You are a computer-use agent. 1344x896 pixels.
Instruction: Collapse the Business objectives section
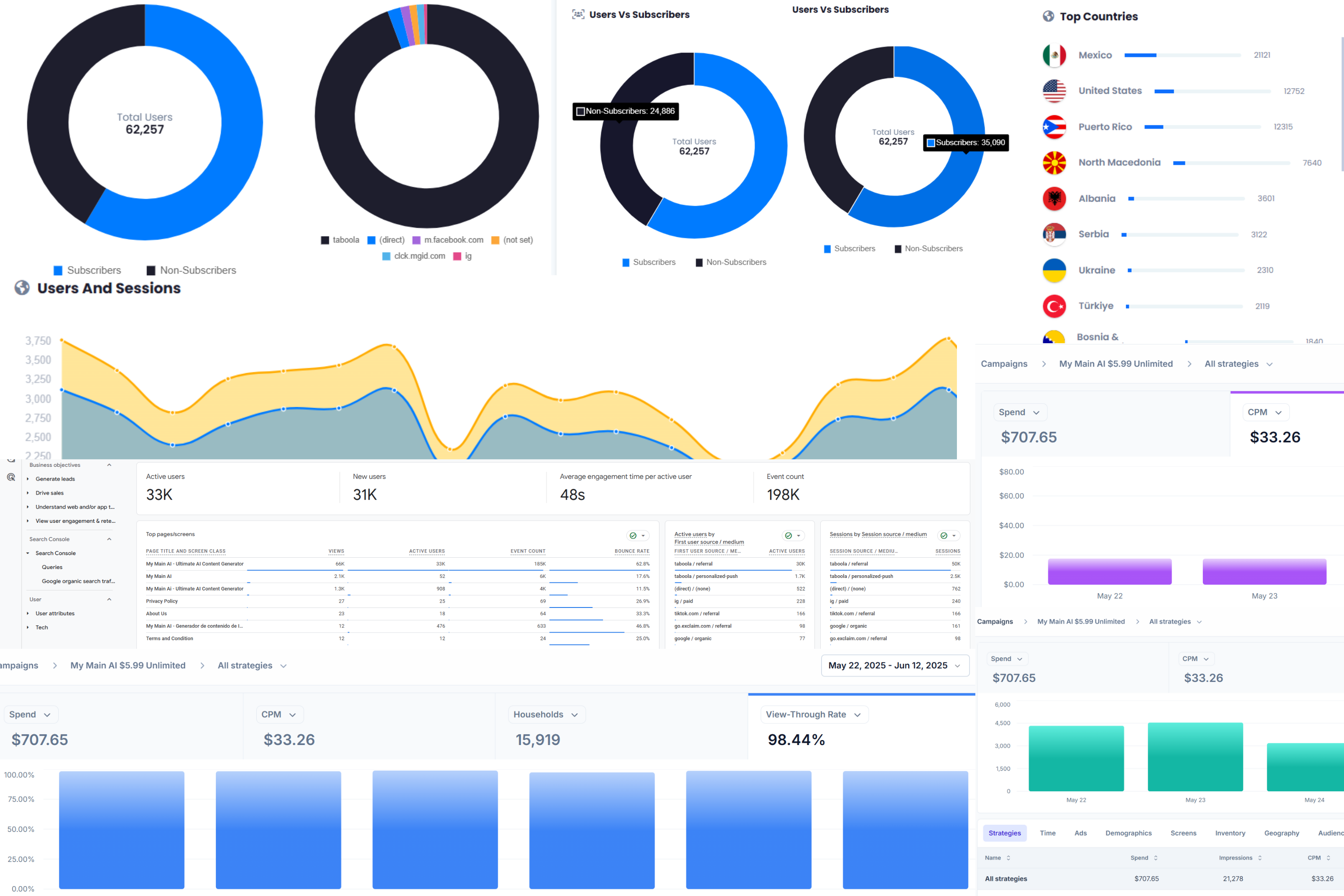coord(109,465)
